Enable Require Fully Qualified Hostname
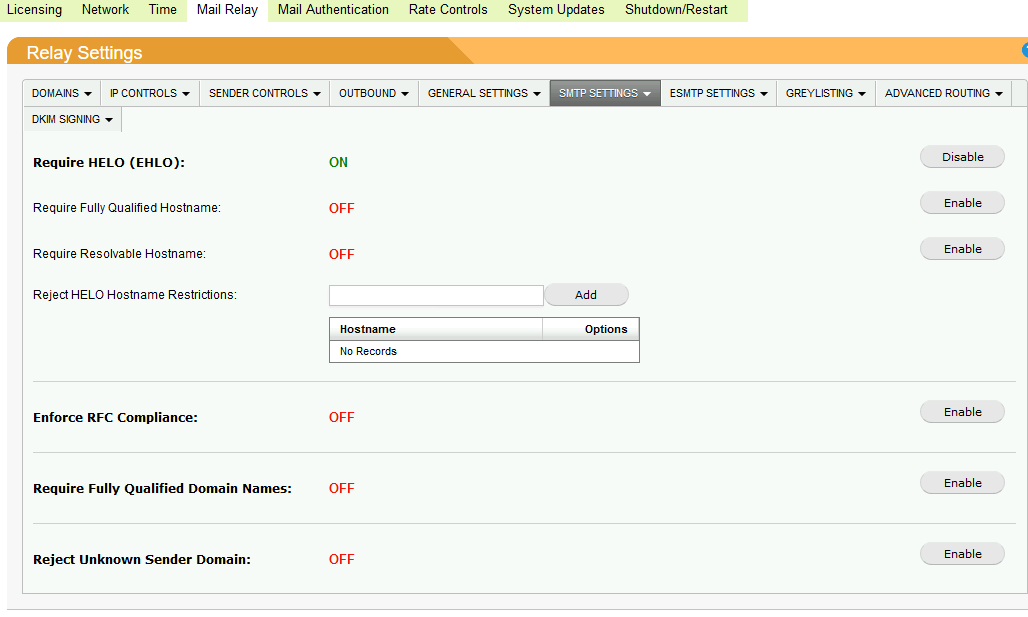 coord(961,202)
